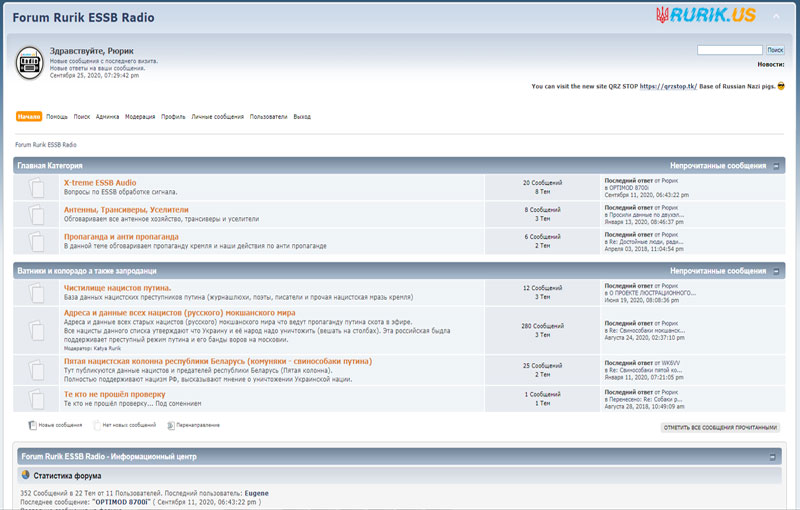800x510 pixels.
Task: Collapse the Информационный центр section
Action: (772, 457)
